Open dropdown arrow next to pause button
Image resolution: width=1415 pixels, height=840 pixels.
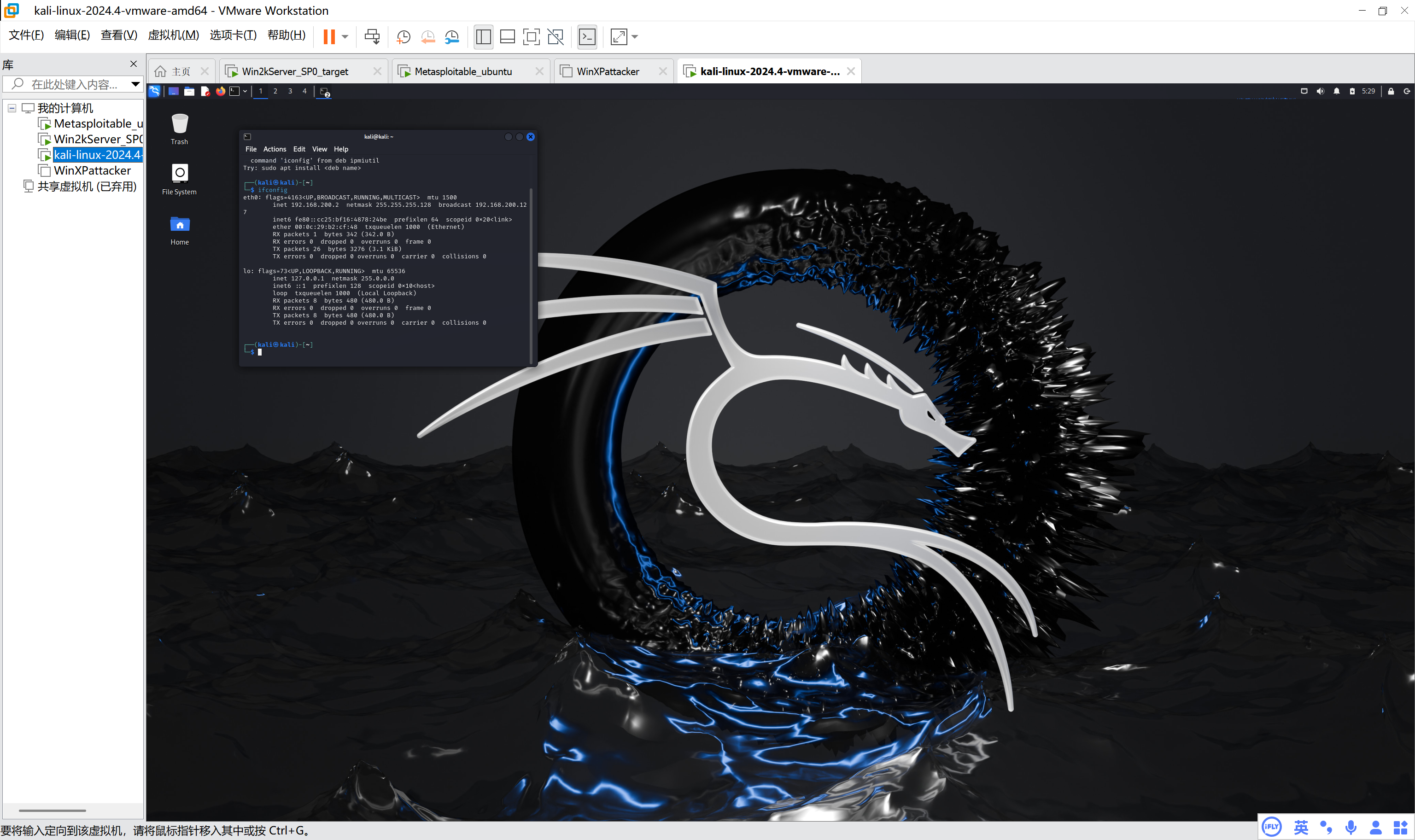click(x=345, y=37)
